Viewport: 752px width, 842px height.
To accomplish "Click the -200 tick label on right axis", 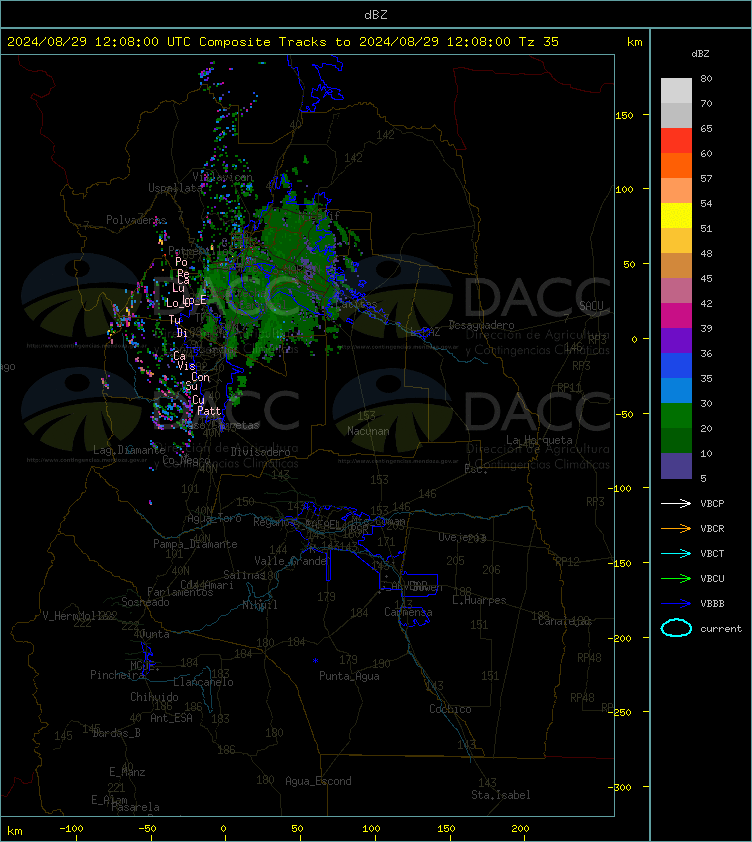I will tap(619, 638).
